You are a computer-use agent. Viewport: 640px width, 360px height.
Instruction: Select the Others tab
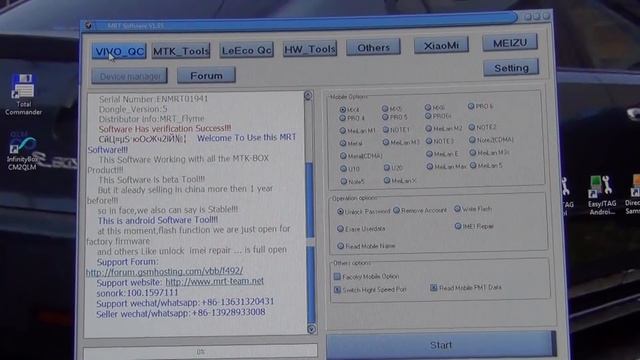coord(373,47)
